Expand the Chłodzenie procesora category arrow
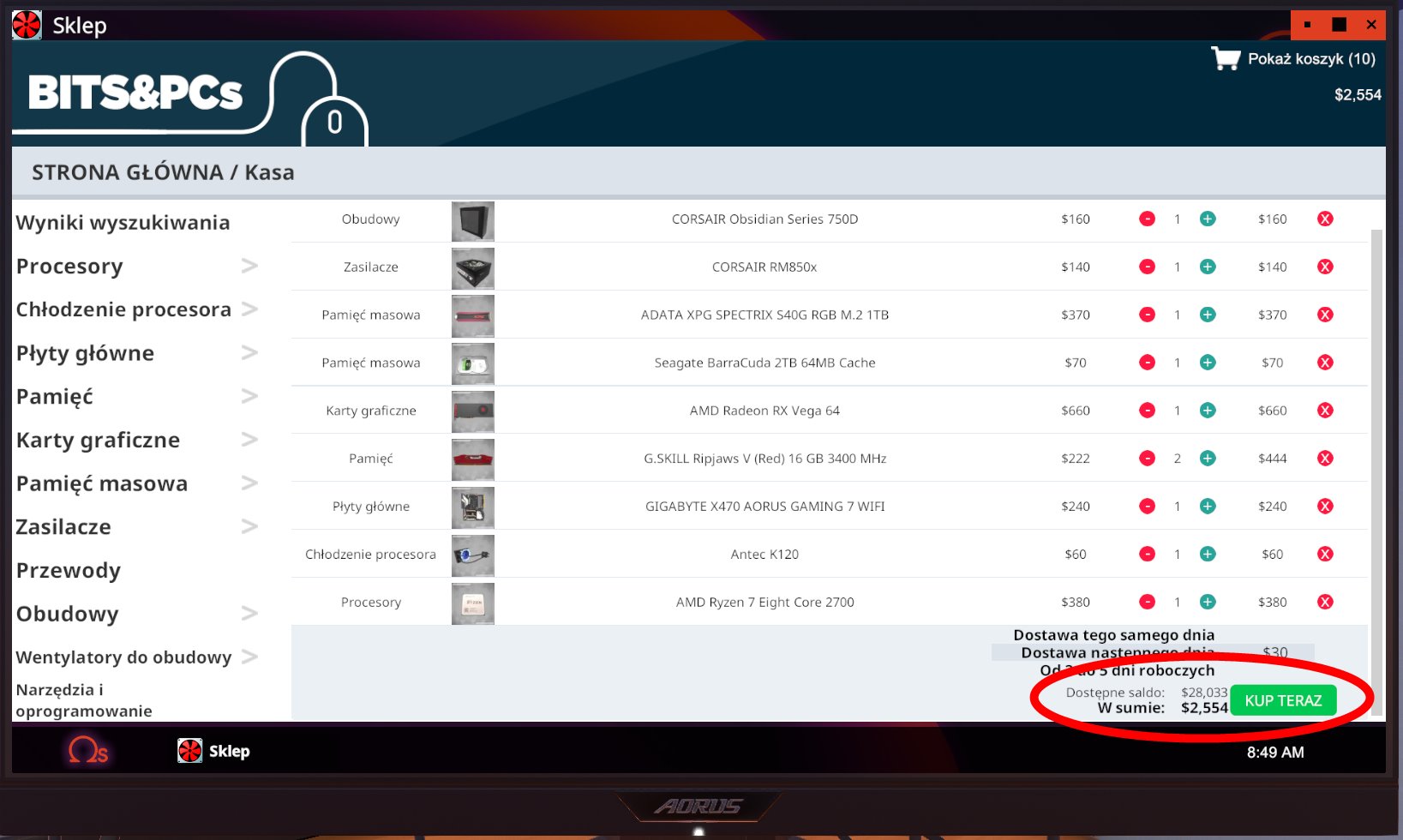The height and width of the screenshot is (840, 1403). 249,309
